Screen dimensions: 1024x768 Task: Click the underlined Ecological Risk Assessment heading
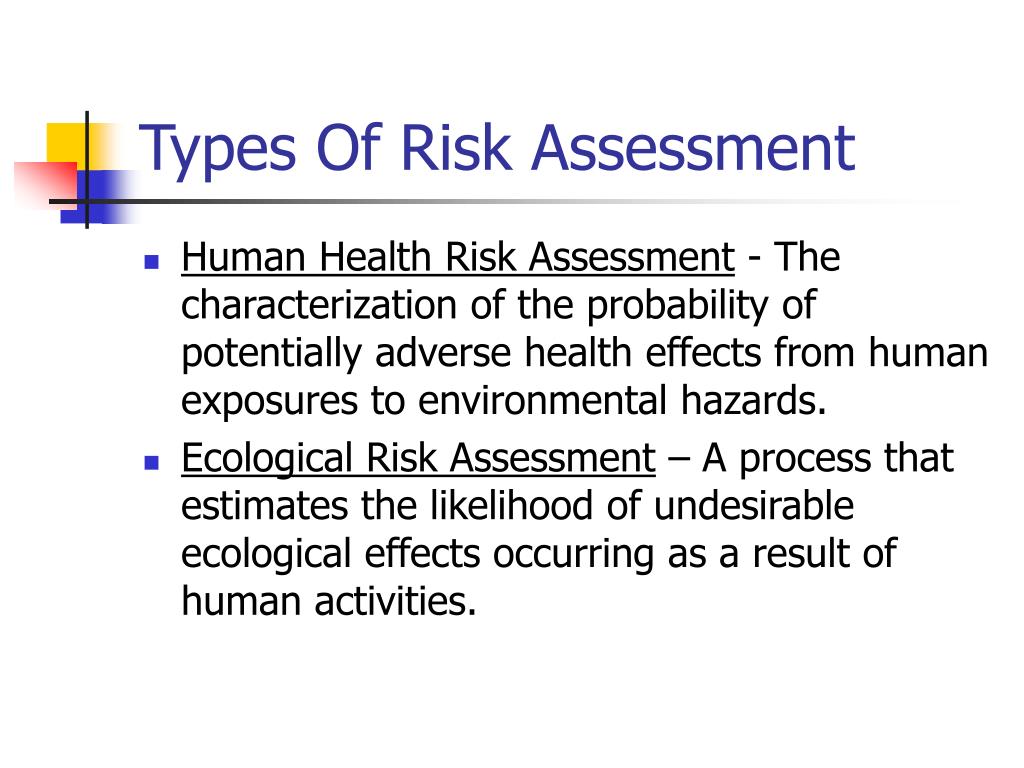click(x=418, y=458)
